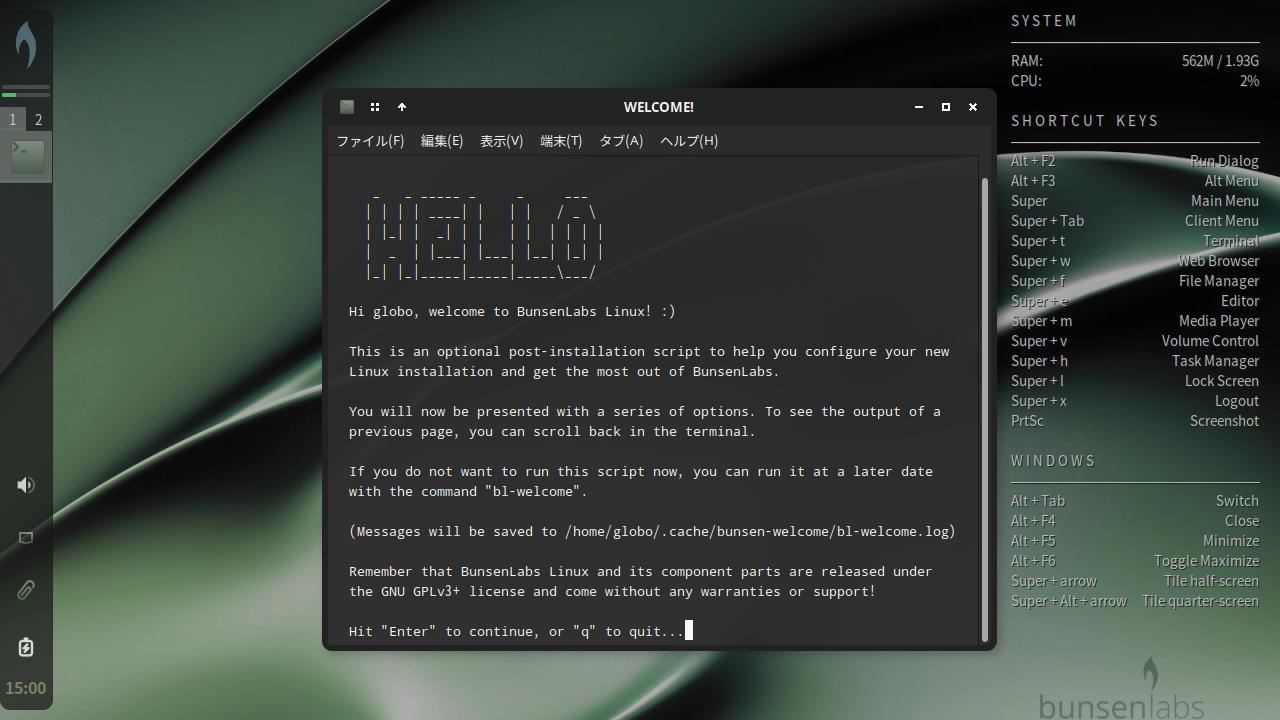Open the ヘルプ(H) menu
This screenshot has width=1280, height=720.
pos(689,141)
